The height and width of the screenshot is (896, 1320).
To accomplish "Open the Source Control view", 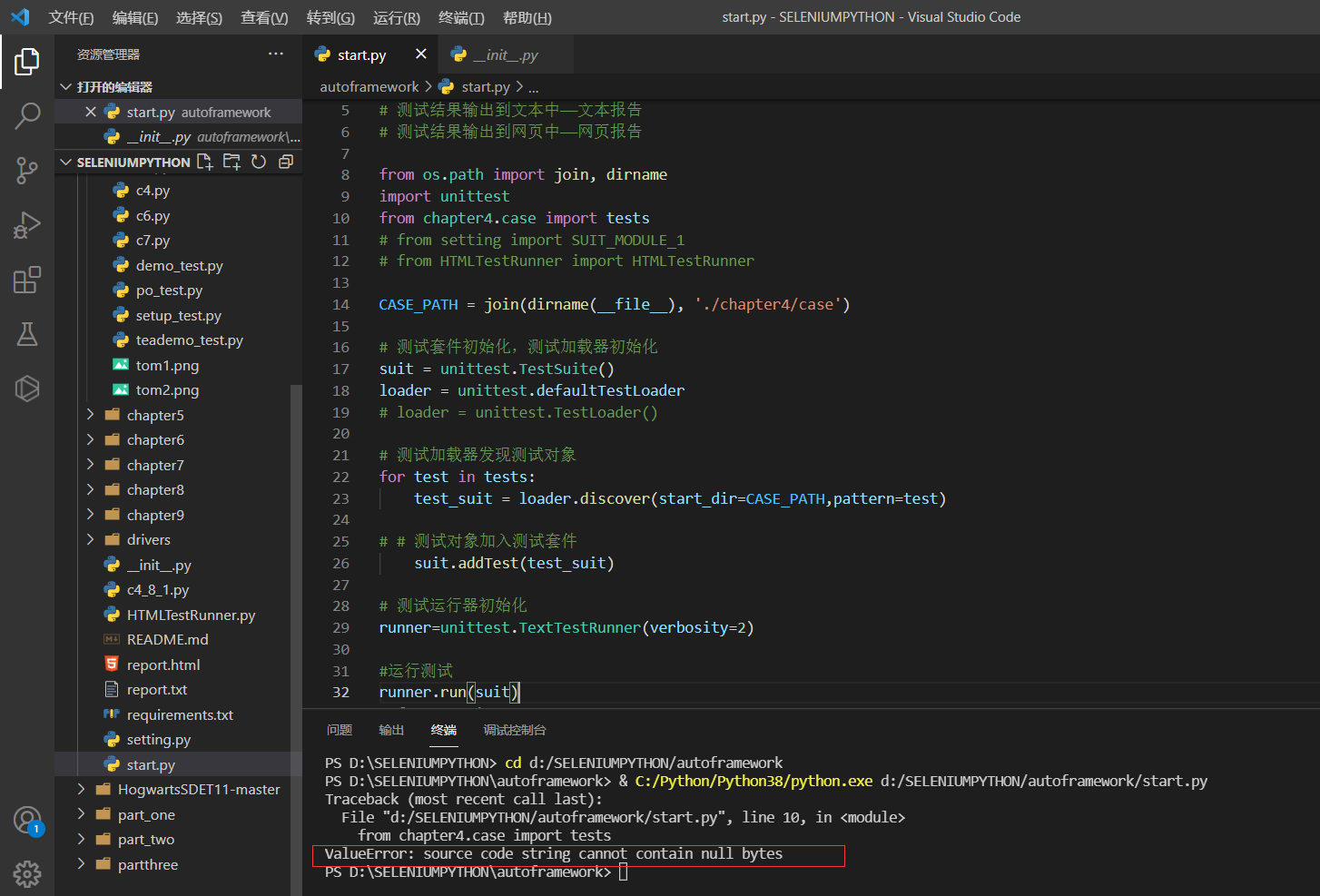I will pos(27,171).
